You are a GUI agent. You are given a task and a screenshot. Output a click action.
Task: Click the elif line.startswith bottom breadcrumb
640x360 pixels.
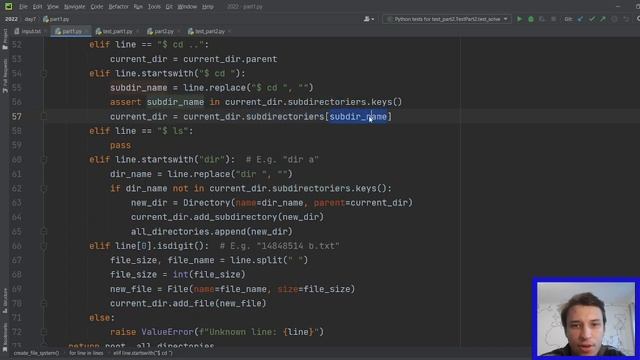pyautogui.click(x=143, y=353)
